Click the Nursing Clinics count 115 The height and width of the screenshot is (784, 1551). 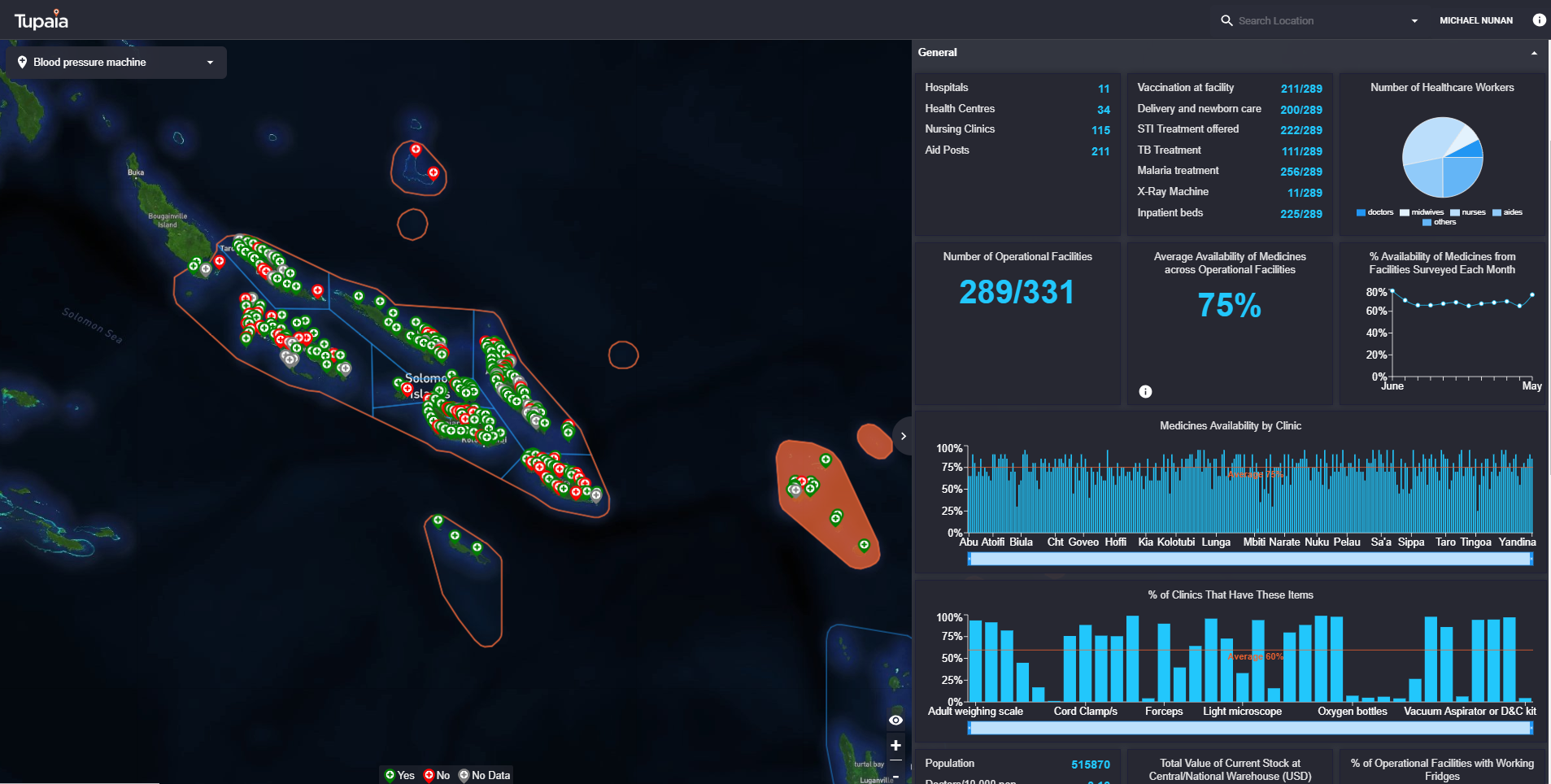coord(1100,130)
